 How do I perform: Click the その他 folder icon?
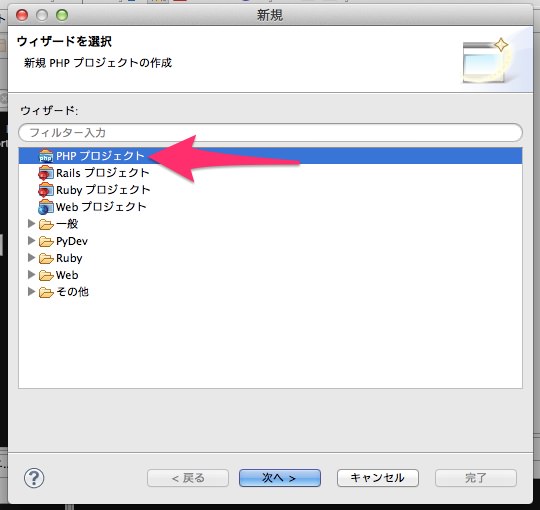coord(46,292)
